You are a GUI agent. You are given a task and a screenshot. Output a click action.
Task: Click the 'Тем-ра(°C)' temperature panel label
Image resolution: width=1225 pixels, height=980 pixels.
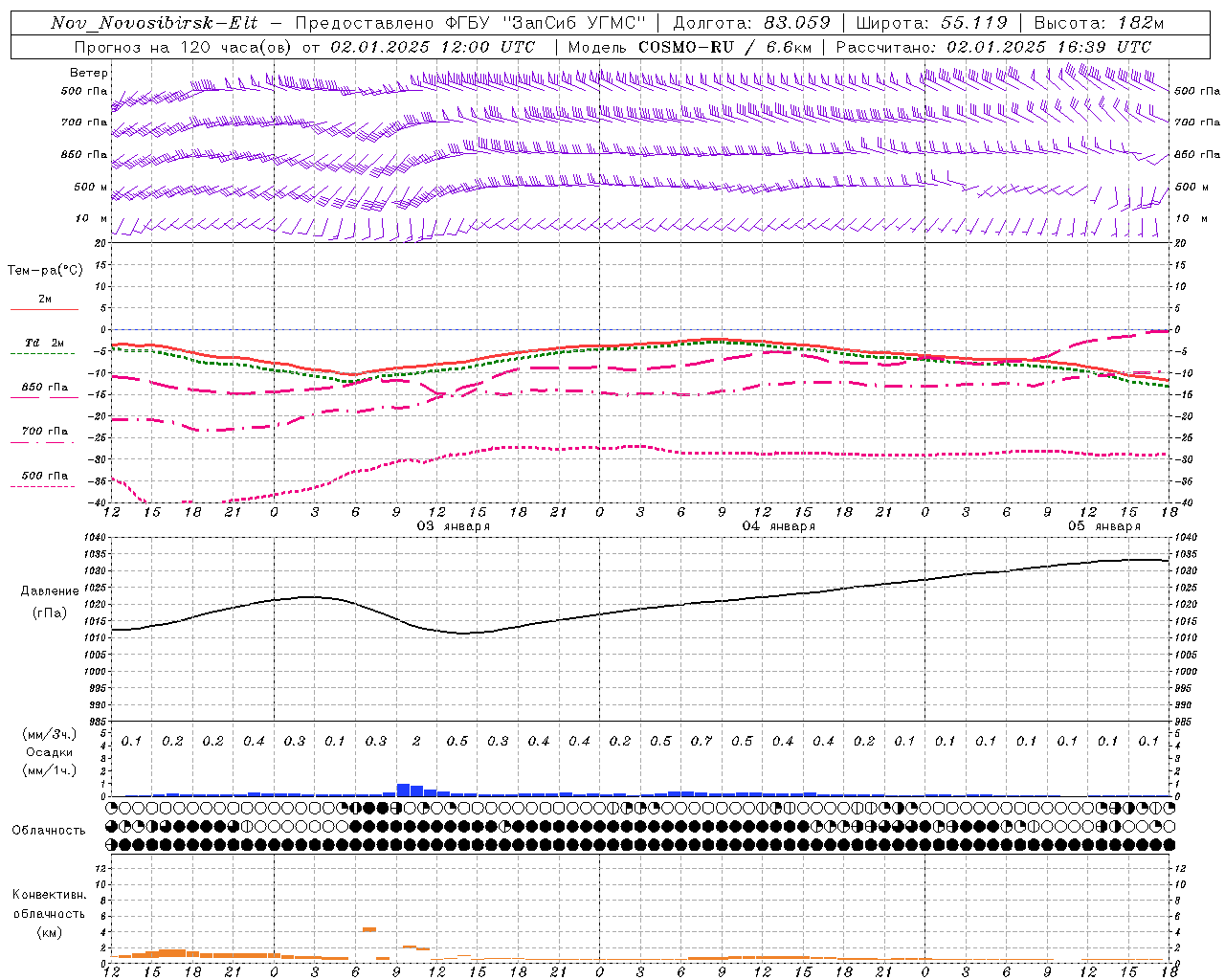pos(45,271)
